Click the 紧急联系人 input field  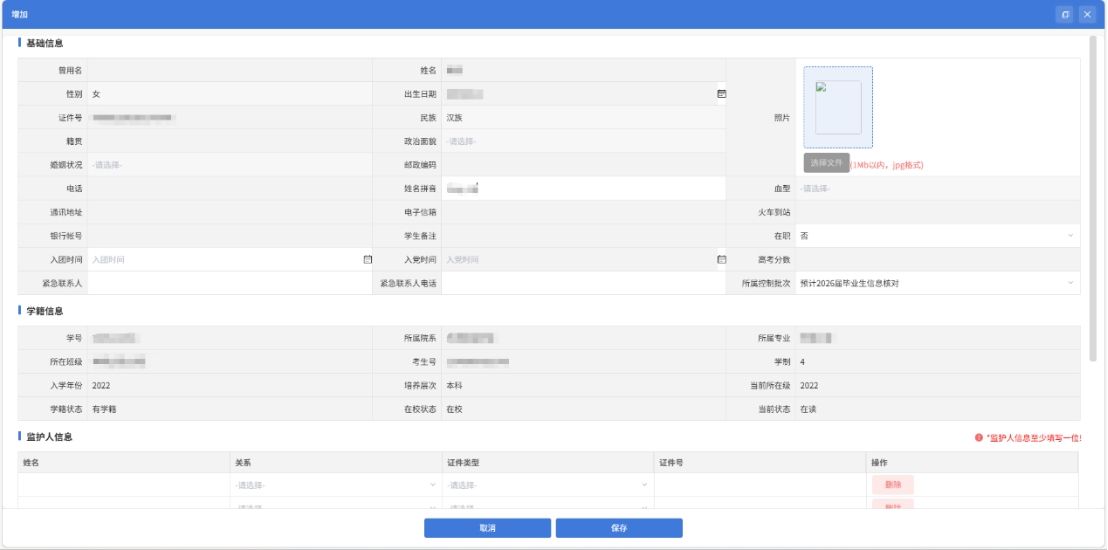click(x=229, y=283)
